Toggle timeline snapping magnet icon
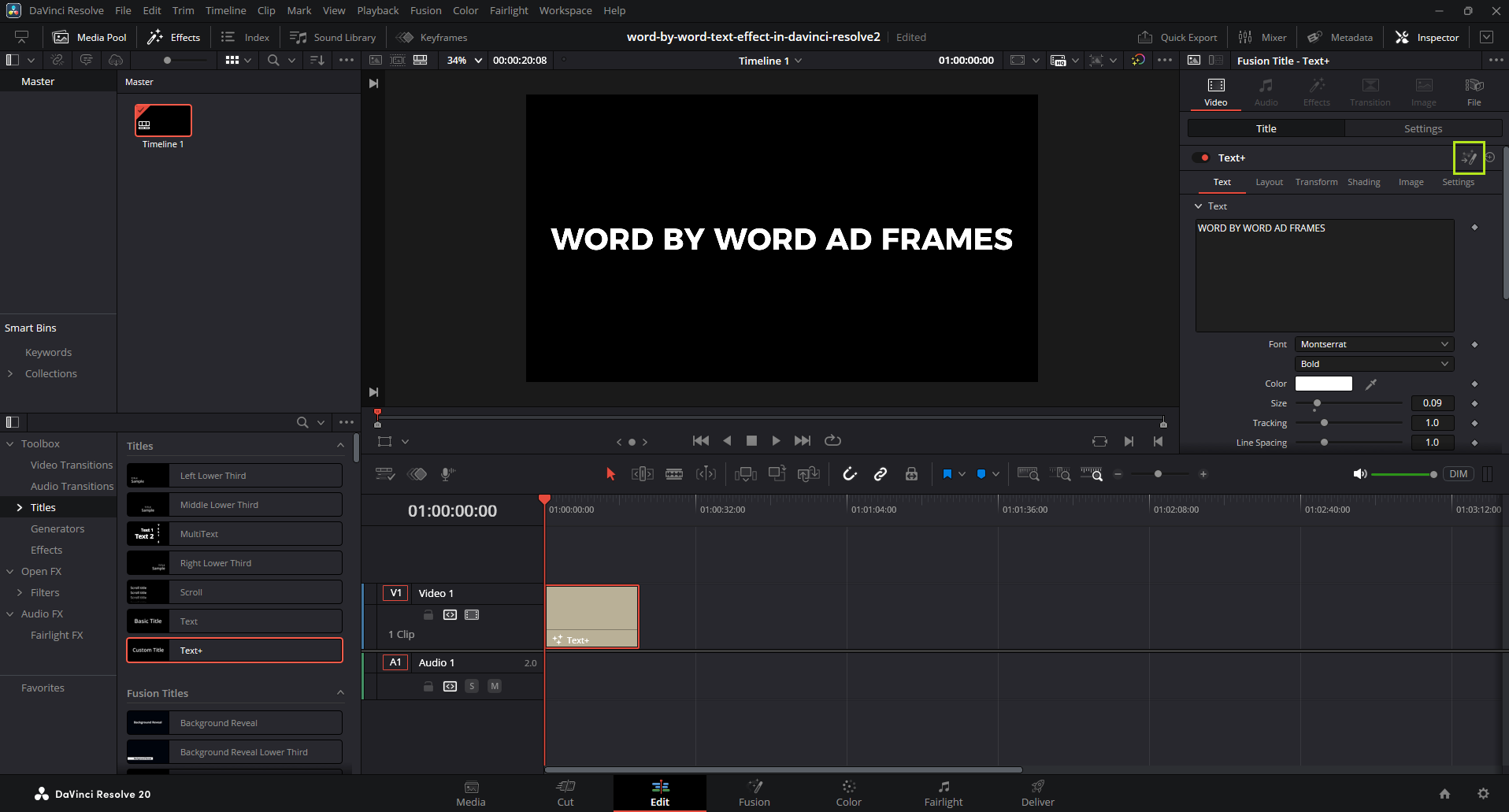The width and height of the screenshot is (1509, 812). click(x=849, y=474)
